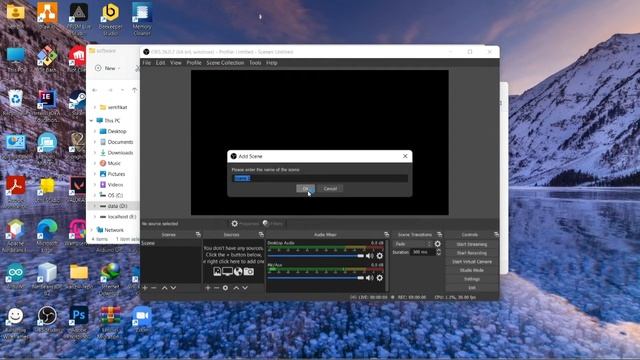Image resolution: width=640 pixels, height=360 pixels.
Task: Open Desktop Audio settings gear
Action: click(x=380, y=256)
